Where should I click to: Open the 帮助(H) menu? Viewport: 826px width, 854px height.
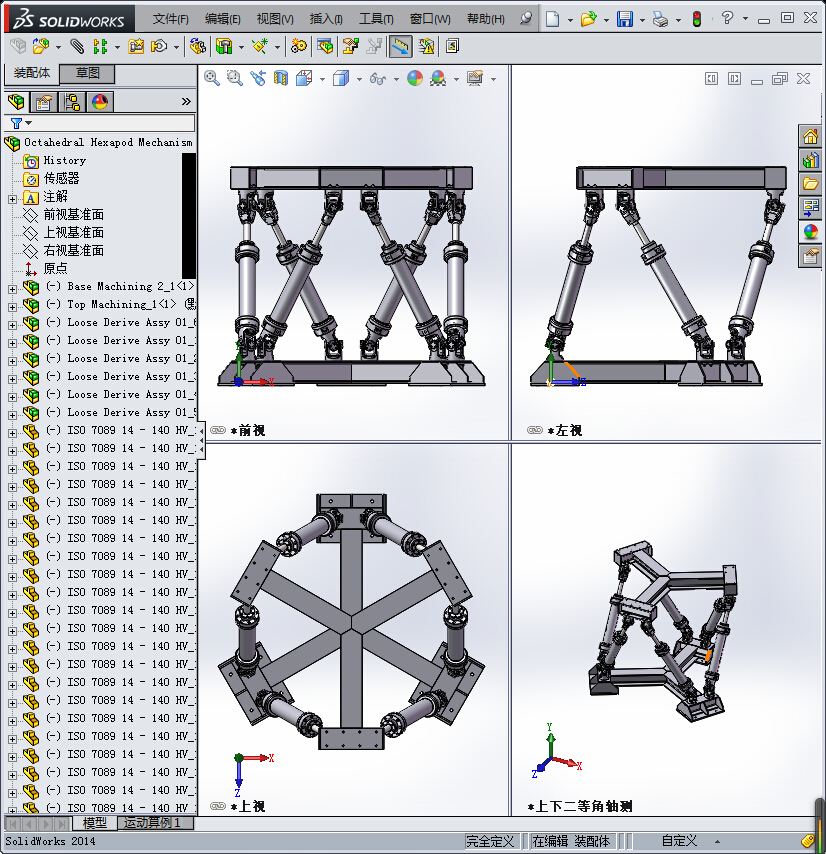point(486,19)
